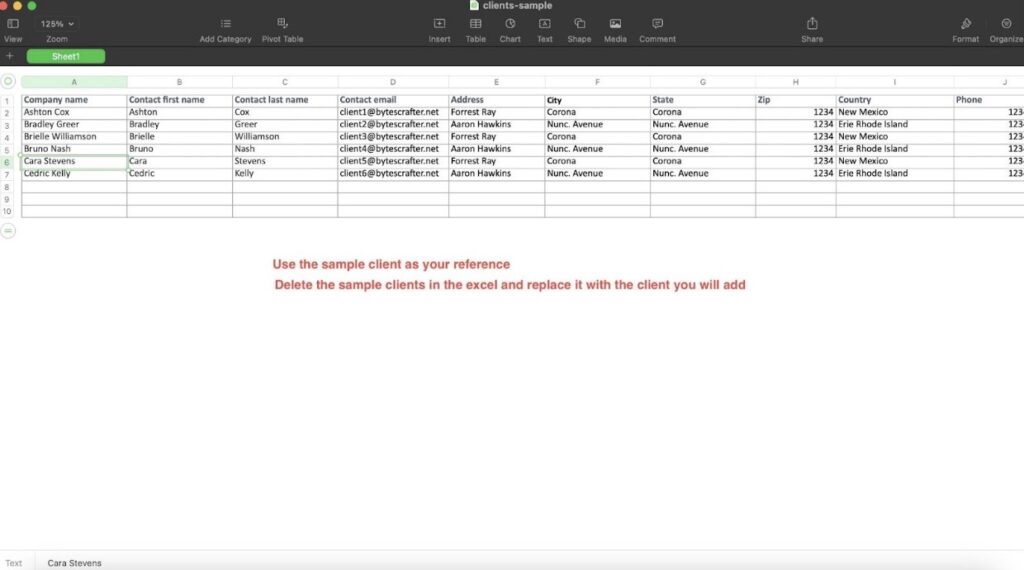Click the table select handle at top-left corner
Screen dimensions: 1024x570
pyautogui.click(x=9, y=82)
